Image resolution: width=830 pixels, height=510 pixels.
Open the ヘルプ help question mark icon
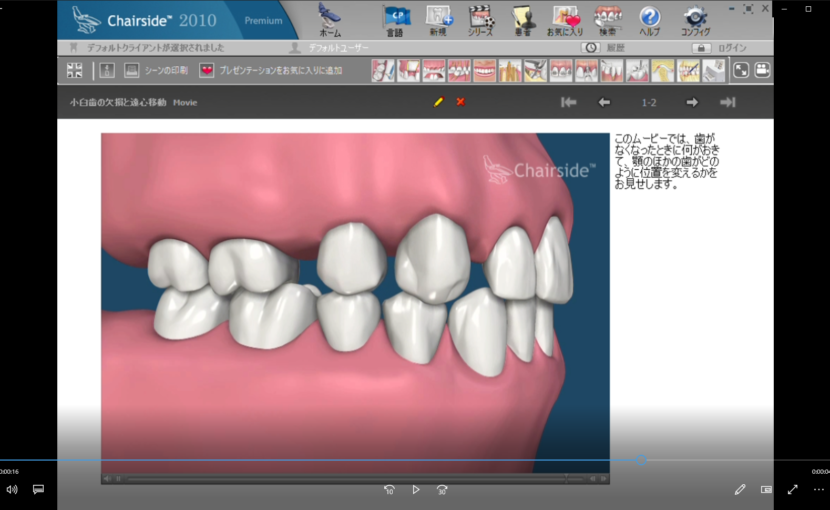click(x=649, y=20)
